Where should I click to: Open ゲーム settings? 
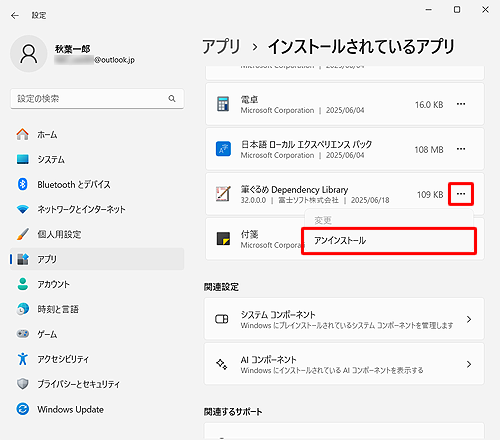tap(97, 334)
